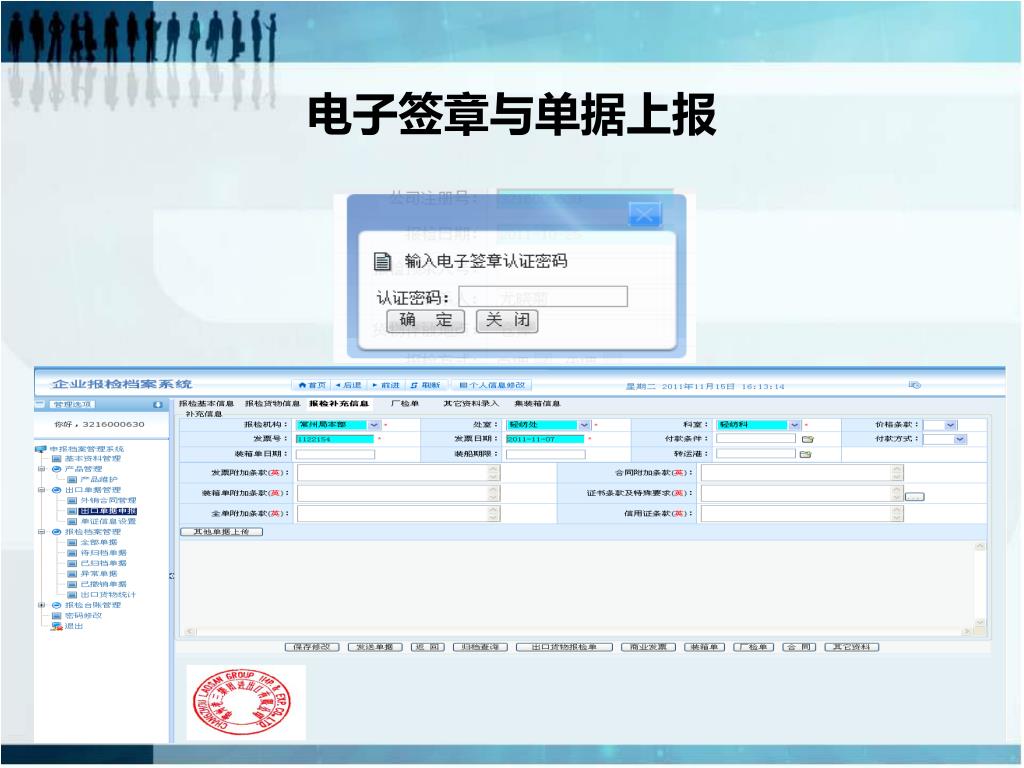Click the minus icon beside 管理选项
The height and width of the screenshot is (768, 1024).
40,404
